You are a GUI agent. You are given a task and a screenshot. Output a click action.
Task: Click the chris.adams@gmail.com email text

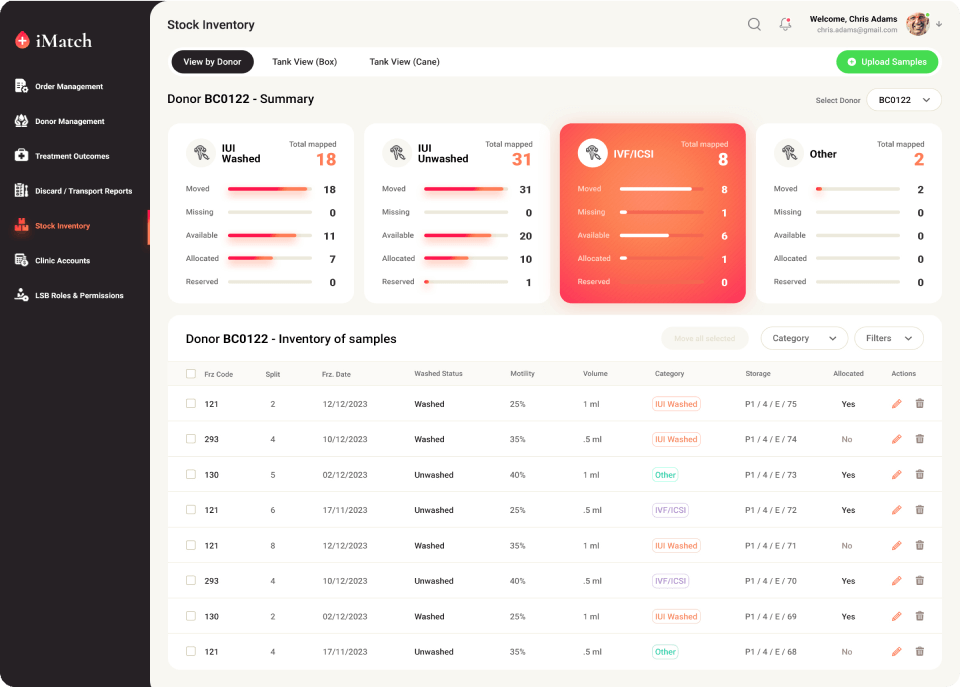pyautogui.click(x=857, y=30)
